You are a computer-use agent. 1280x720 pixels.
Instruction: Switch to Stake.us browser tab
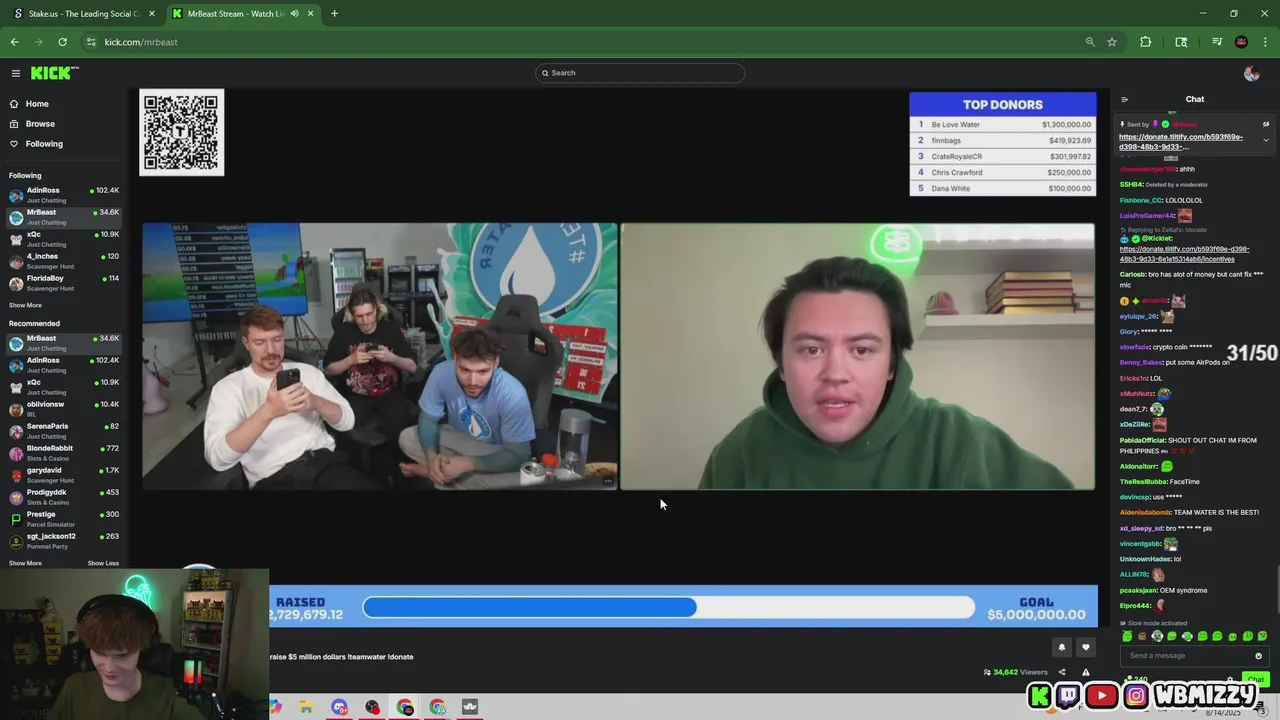(x=84, y=13)
